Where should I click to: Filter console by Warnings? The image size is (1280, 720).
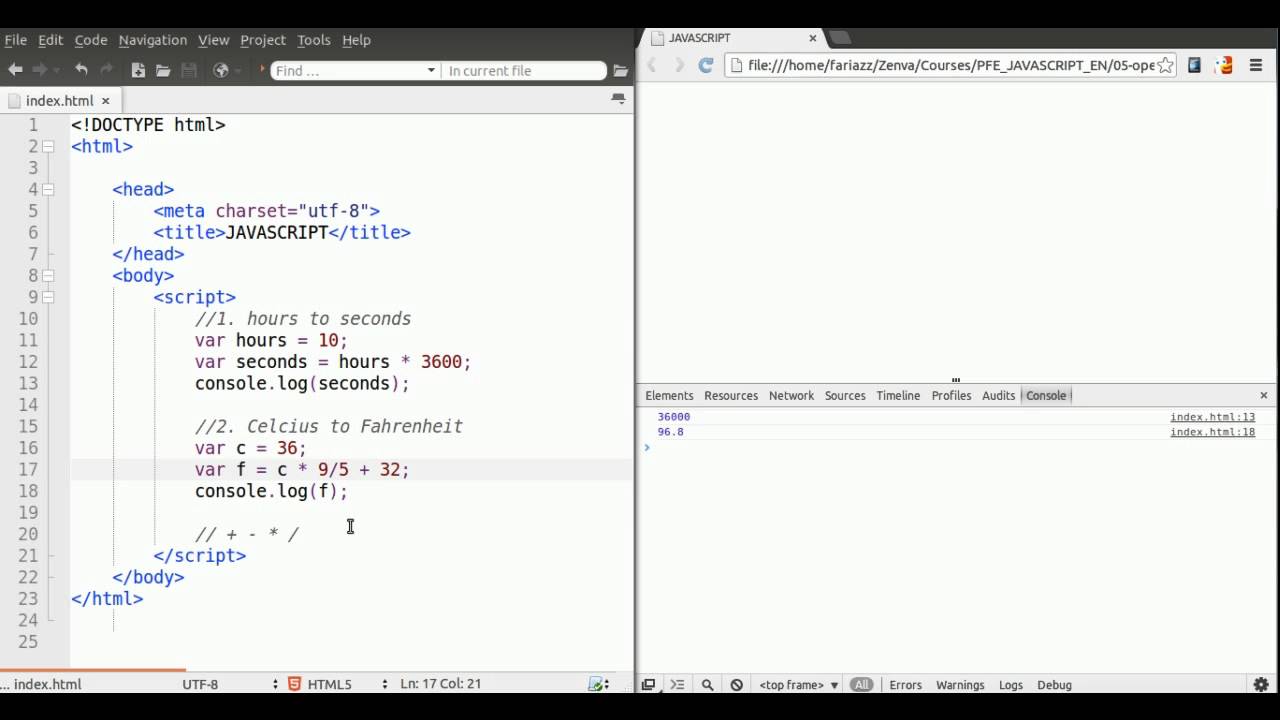tap(960, 685)
